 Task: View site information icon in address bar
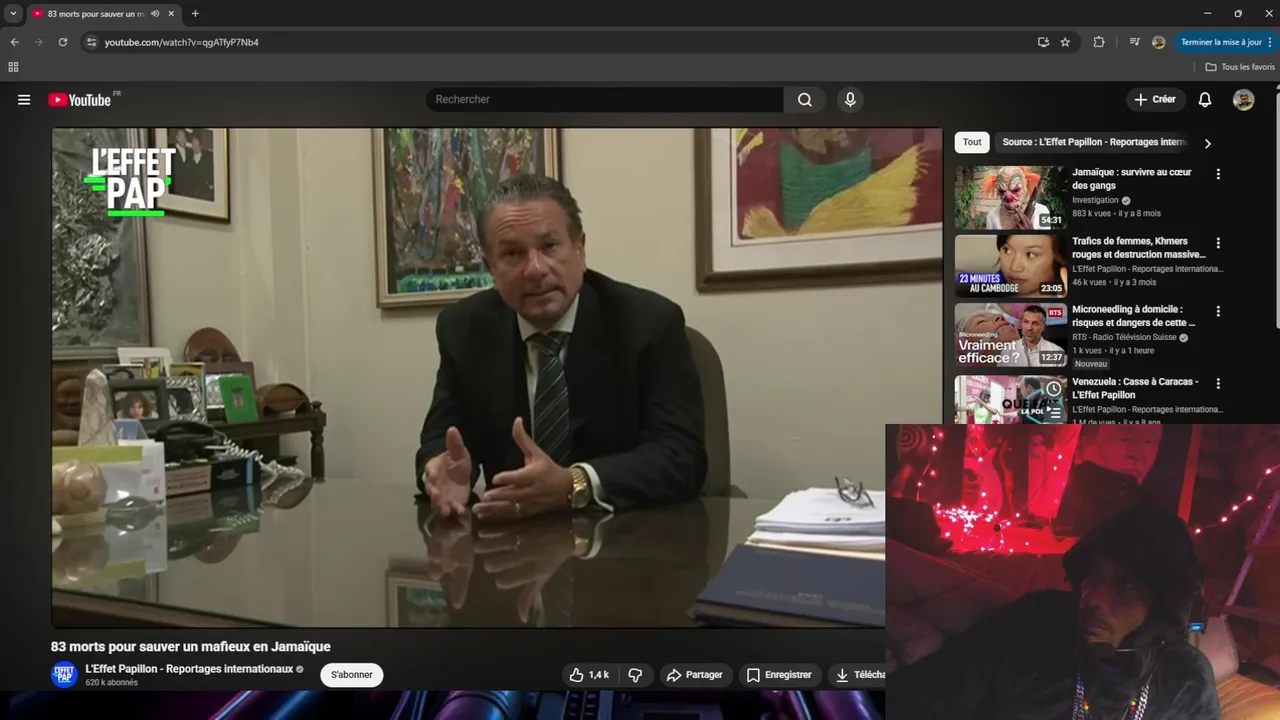pyautogui.click(x=91, y=42)
